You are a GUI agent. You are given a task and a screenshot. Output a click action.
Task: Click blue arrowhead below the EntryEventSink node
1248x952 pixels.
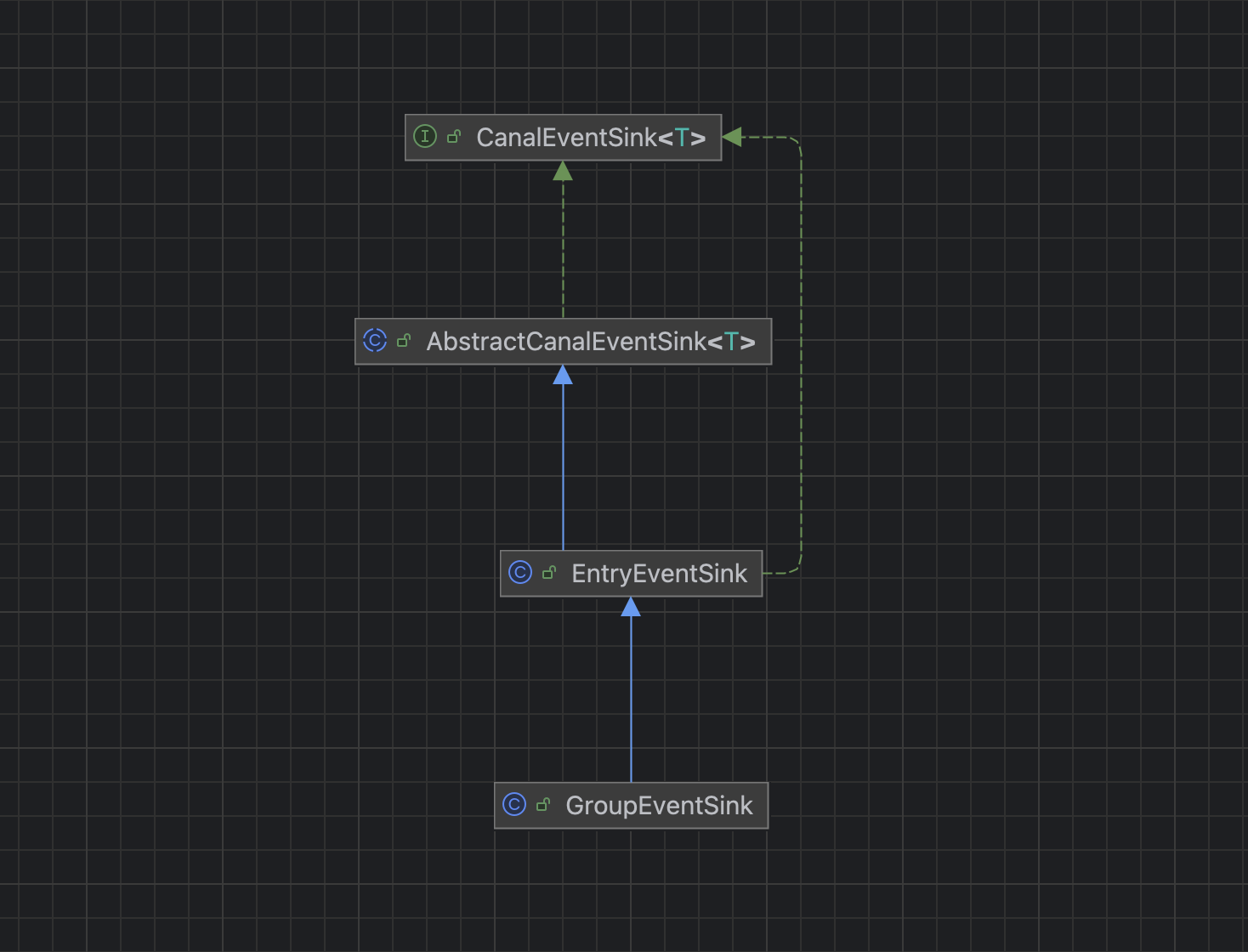tap(631, 607)
